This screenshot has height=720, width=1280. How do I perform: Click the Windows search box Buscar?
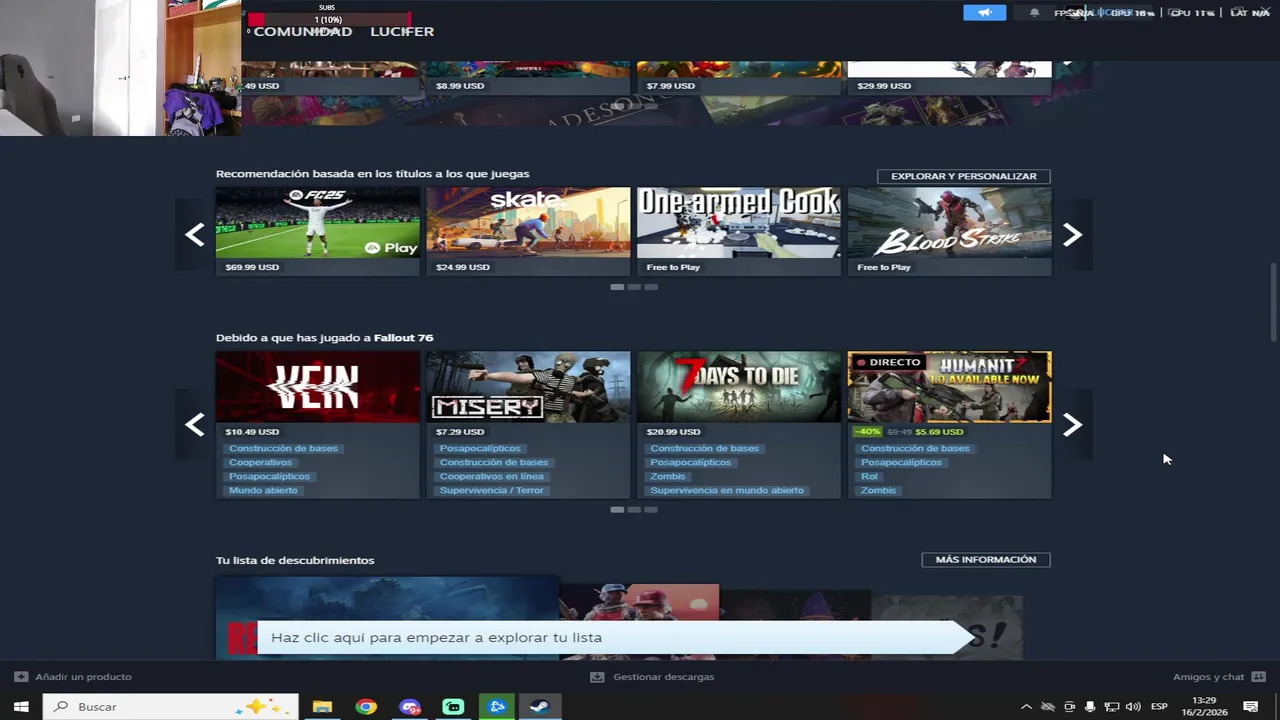pos(170,707)
